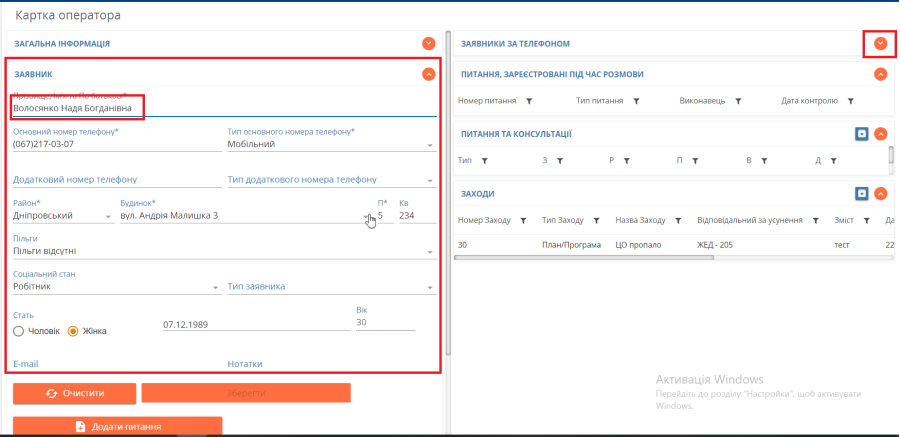Filter the Назва Заходу column
The height and width of the screenshot is (437, 900).
[x=677, y=221]
